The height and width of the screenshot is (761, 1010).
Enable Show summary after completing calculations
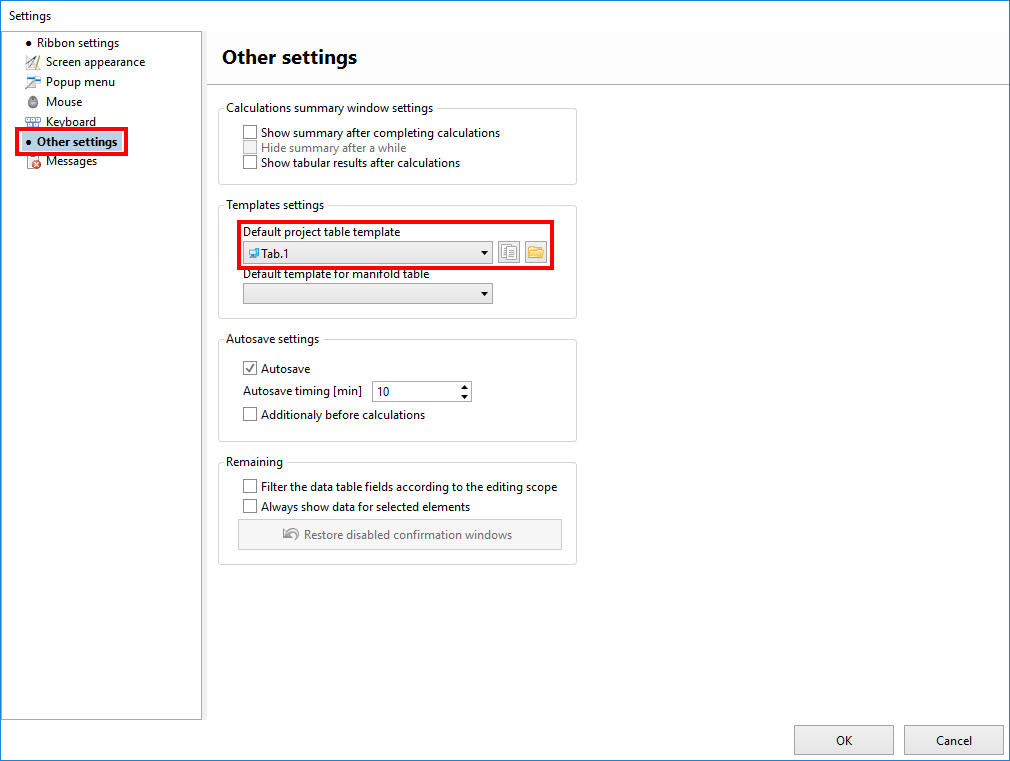250,133
